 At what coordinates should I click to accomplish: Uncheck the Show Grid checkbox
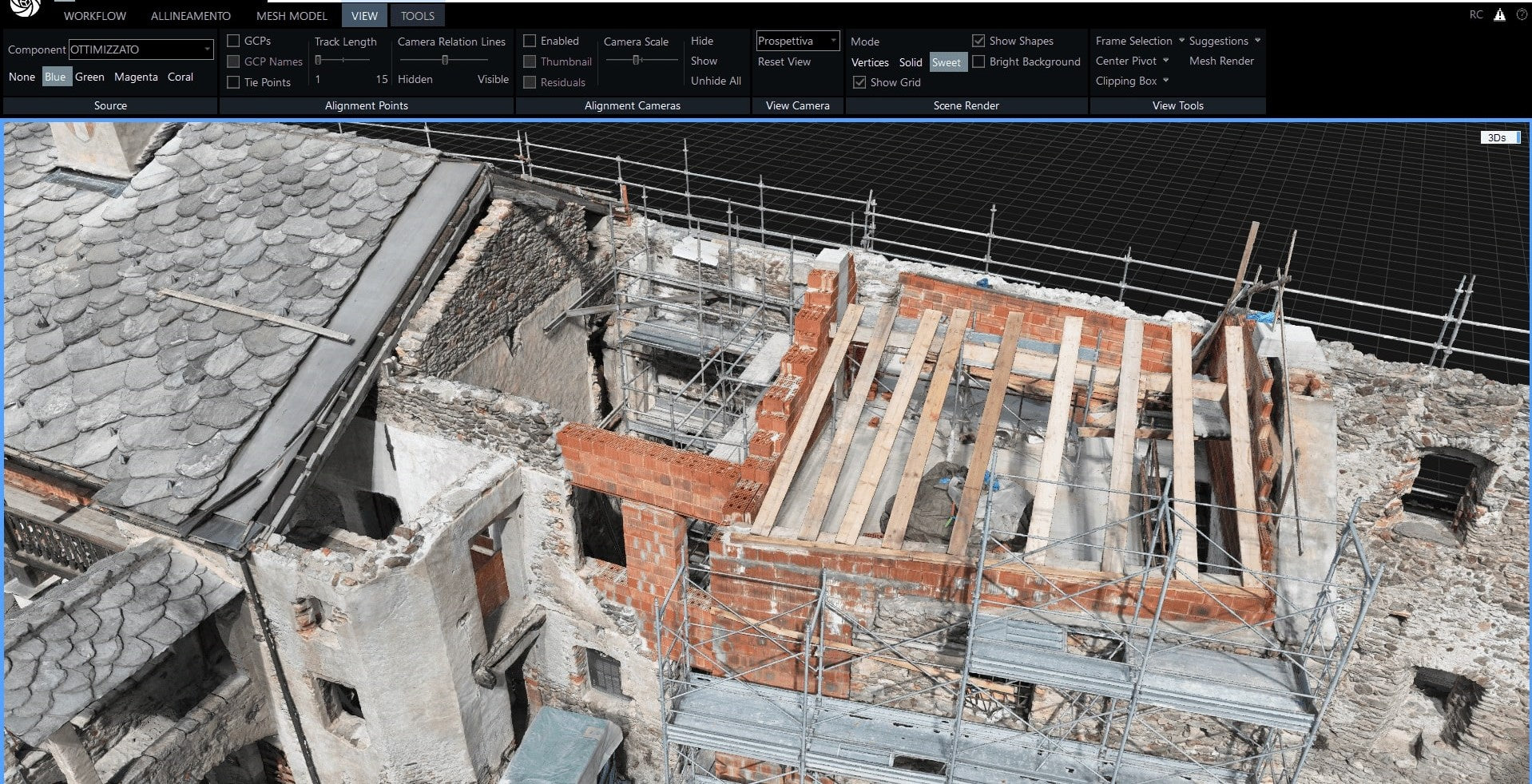point(859,82)
